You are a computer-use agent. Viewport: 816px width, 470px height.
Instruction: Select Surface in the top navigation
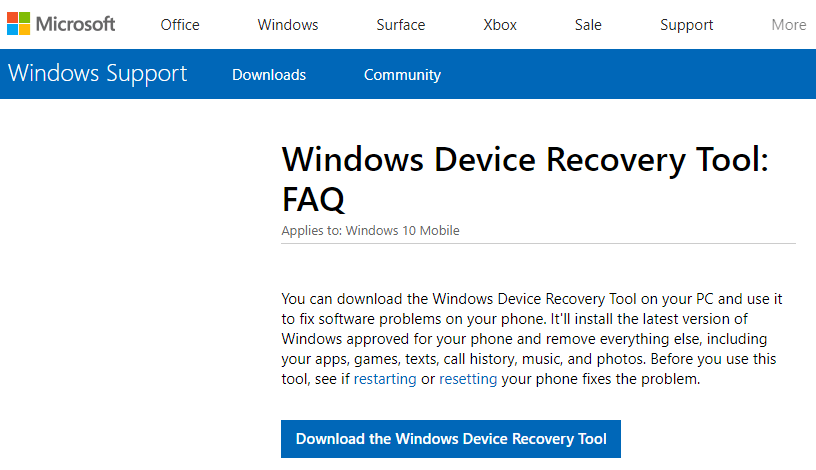pos(401,24)
